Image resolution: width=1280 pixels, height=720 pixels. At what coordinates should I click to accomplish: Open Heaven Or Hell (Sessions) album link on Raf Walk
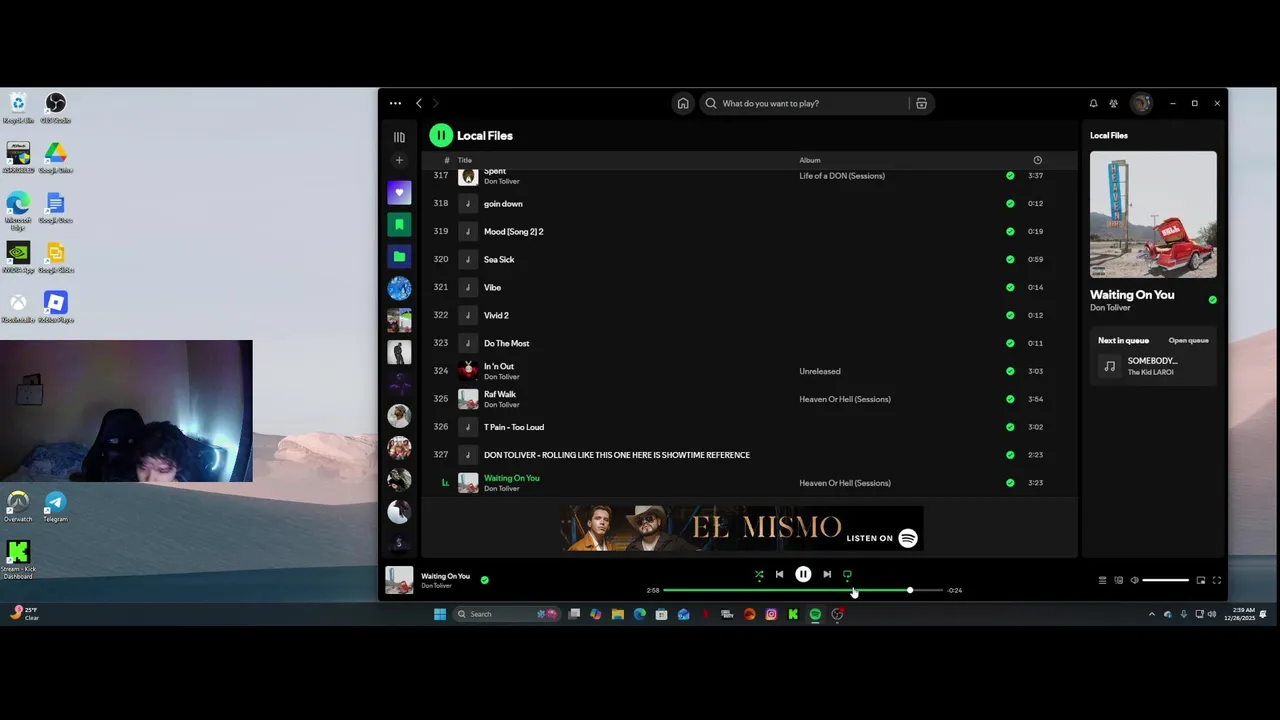tap(845, 399)
